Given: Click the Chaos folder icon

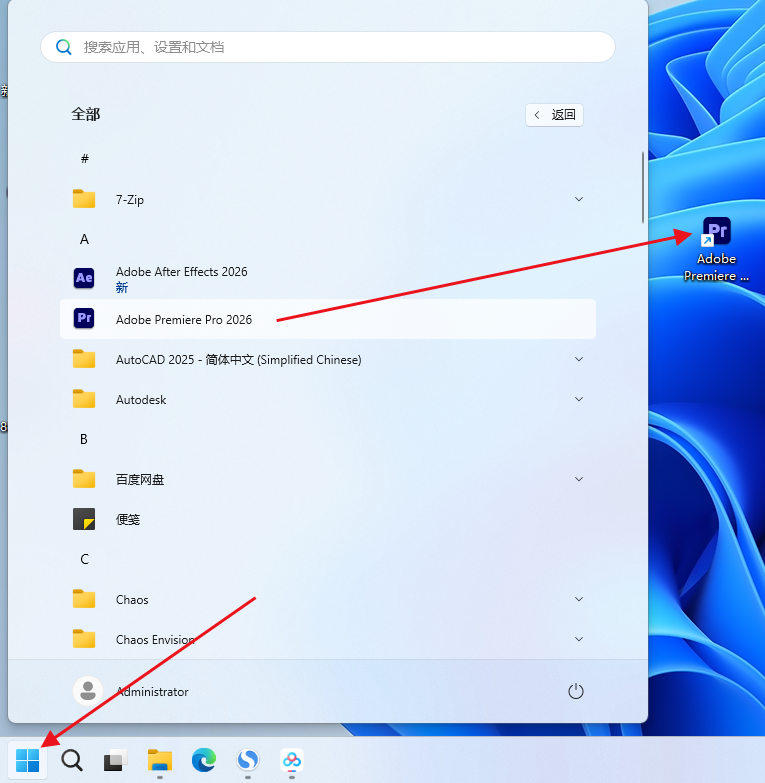Looking at the screenshot, I should 84,599.
